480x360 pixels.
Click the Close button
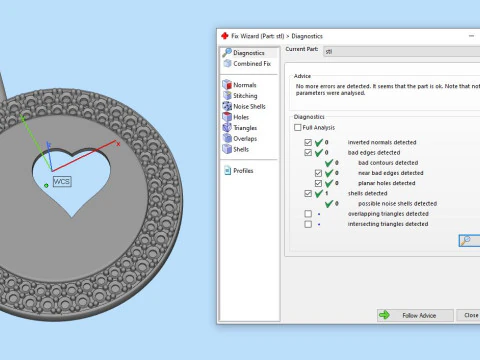468,315
